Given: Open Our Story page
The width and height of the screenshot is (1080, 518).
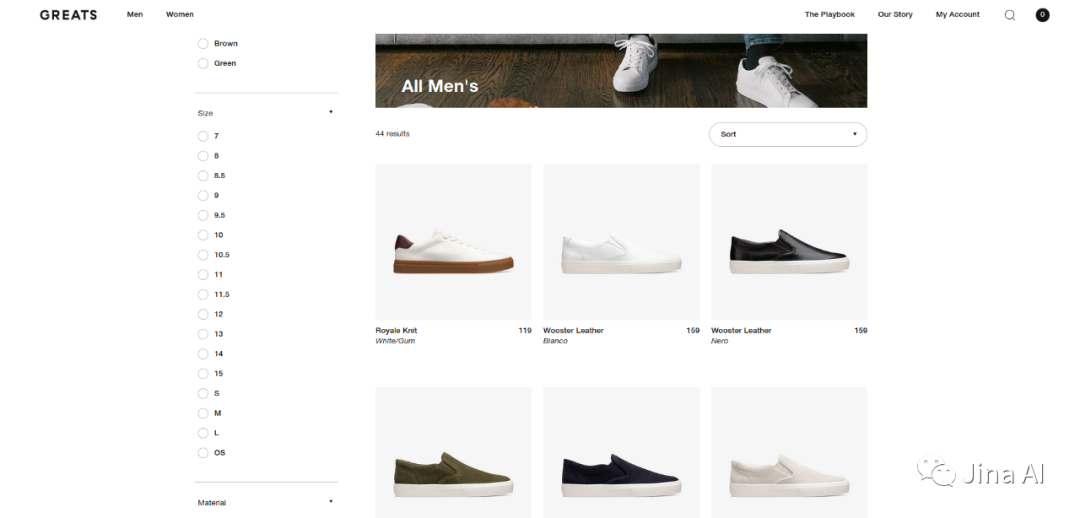Looking at the screenshot, I should click(895, 14).
